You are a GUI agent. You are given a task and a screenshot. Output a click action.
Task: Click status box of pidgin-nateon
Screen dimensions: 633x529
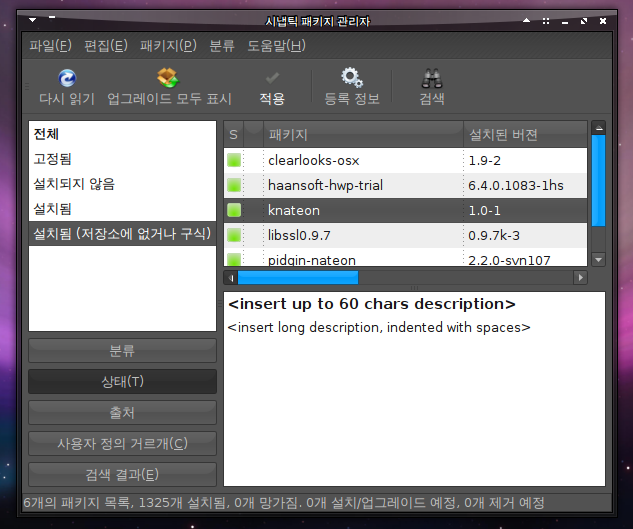point(234,259)
